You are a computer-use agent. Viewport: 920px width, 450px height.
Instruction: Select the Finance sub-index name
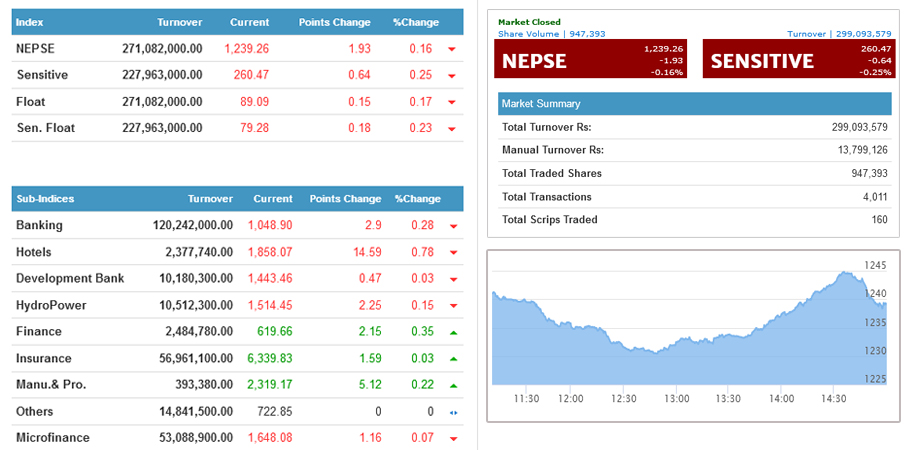click(x=39, y=331)
